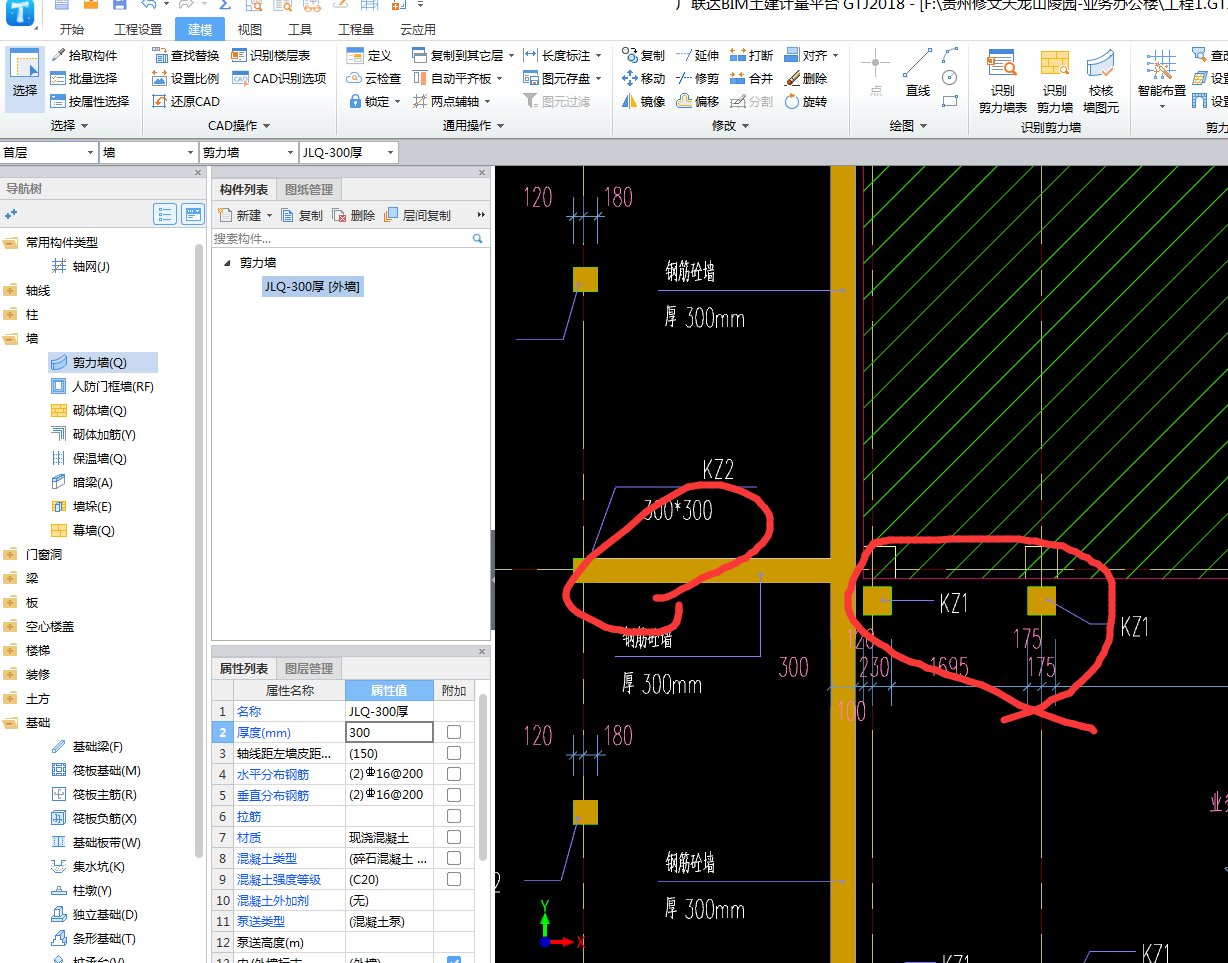
Task: Toggle 附加 checkbox for 材质 row
Action: tap(454, 837)
